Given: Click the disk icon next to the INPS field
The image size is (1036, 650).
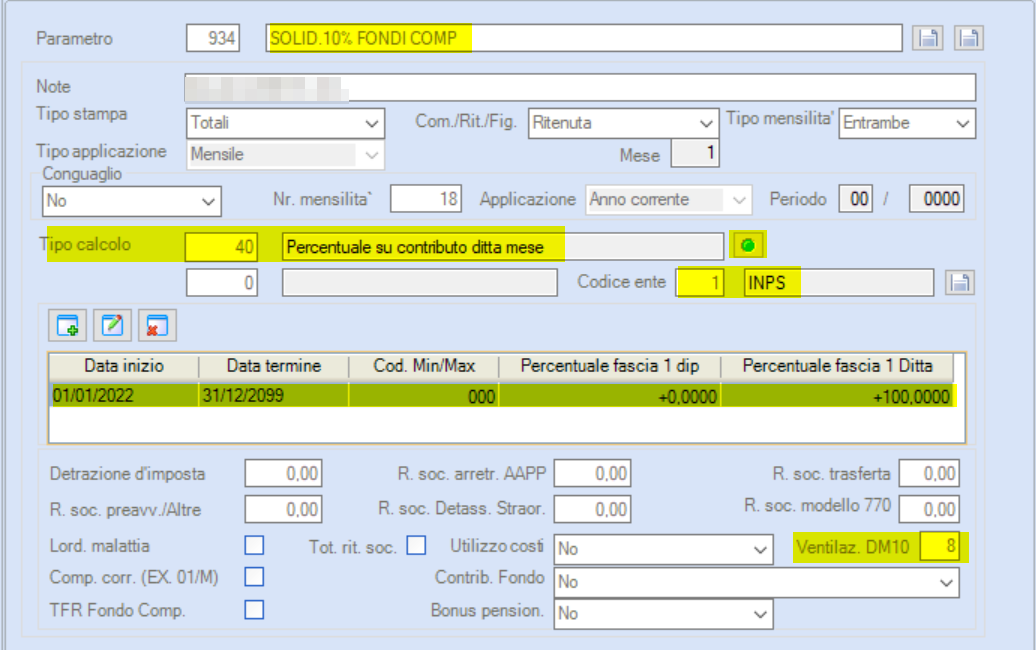Looking at the screenshot, I should (x=960, y=283).
